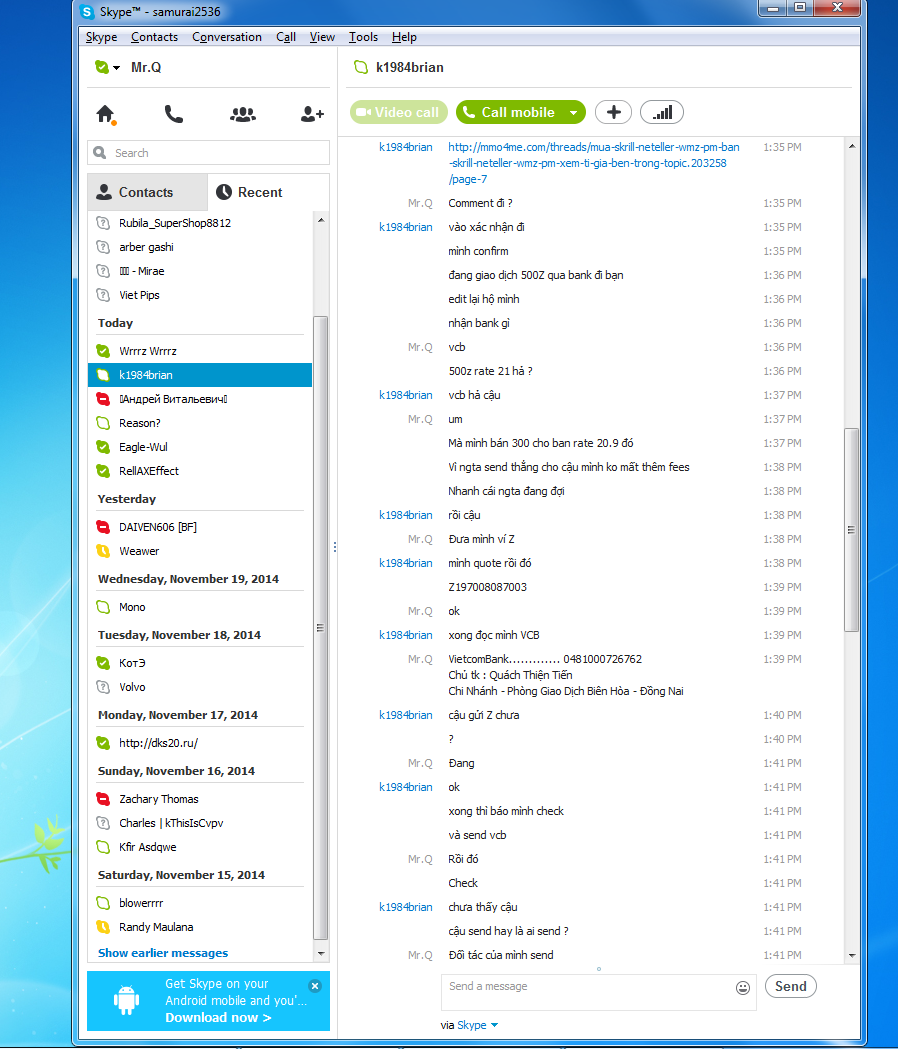
Task: Expand the Call mobile dropdown arrow
Action: click(x=573, y=112)
